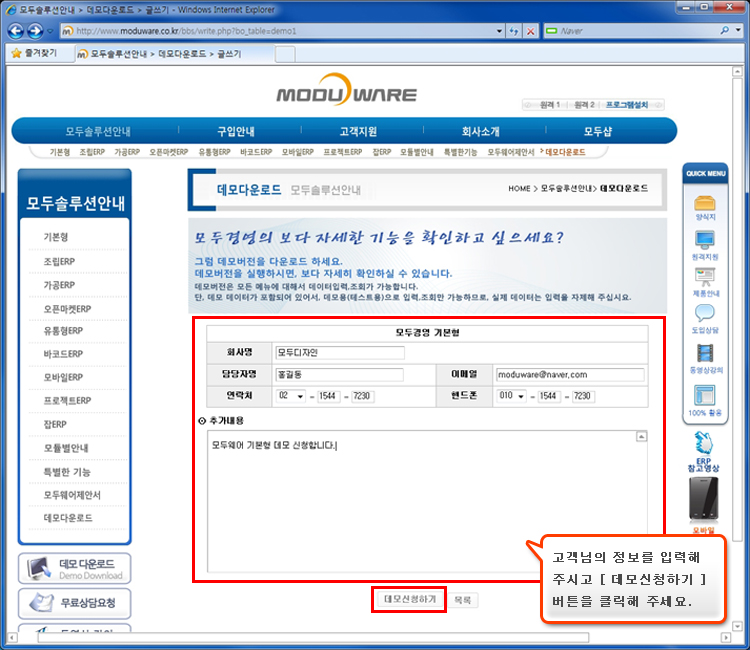Image resolution: width=750 pixels, height=650 pixels.
Task: Open the 모두솔루션안내 main menu
Action: click(x=98, y=132)
